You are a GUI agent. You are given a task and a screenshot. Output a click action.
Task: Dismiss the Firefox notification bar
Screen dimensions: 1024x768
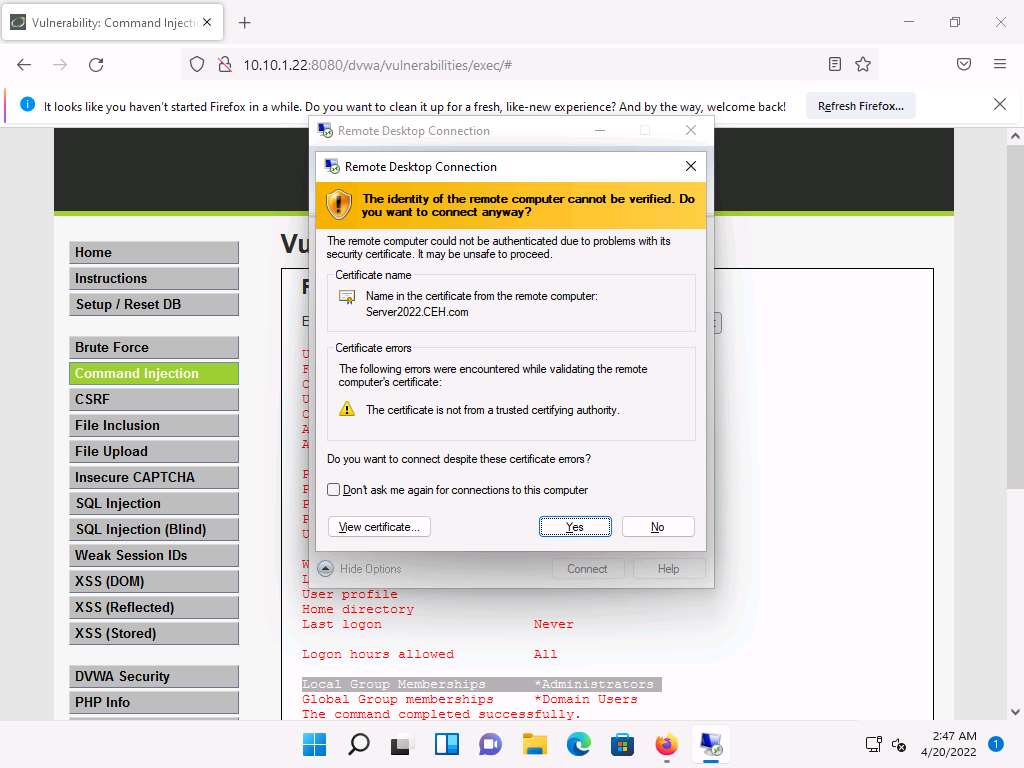pyautogui.click(x=999, y=105)
